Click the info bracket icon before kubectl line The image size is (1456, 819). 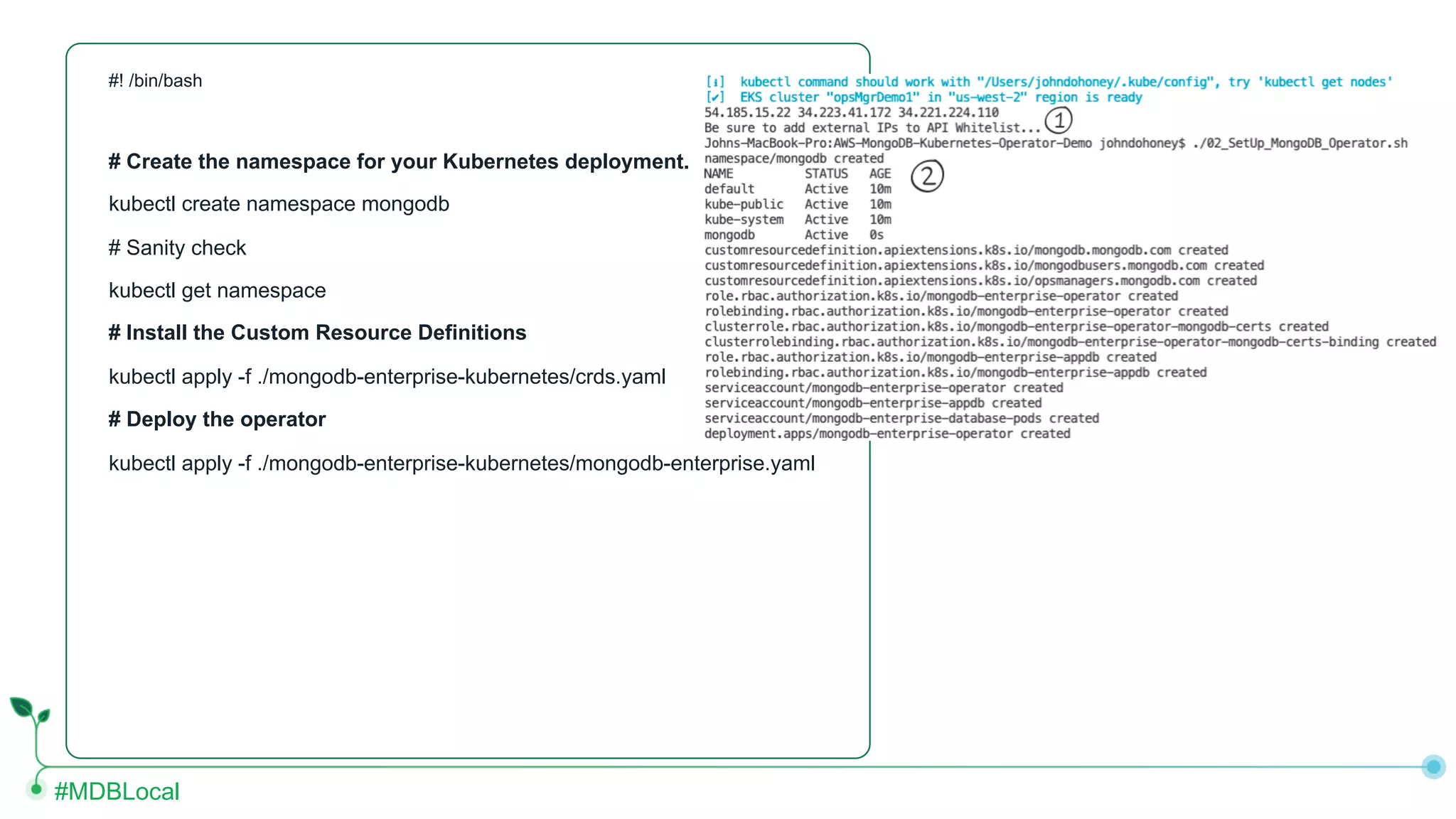pyautogui.click(x=715, y=82)
